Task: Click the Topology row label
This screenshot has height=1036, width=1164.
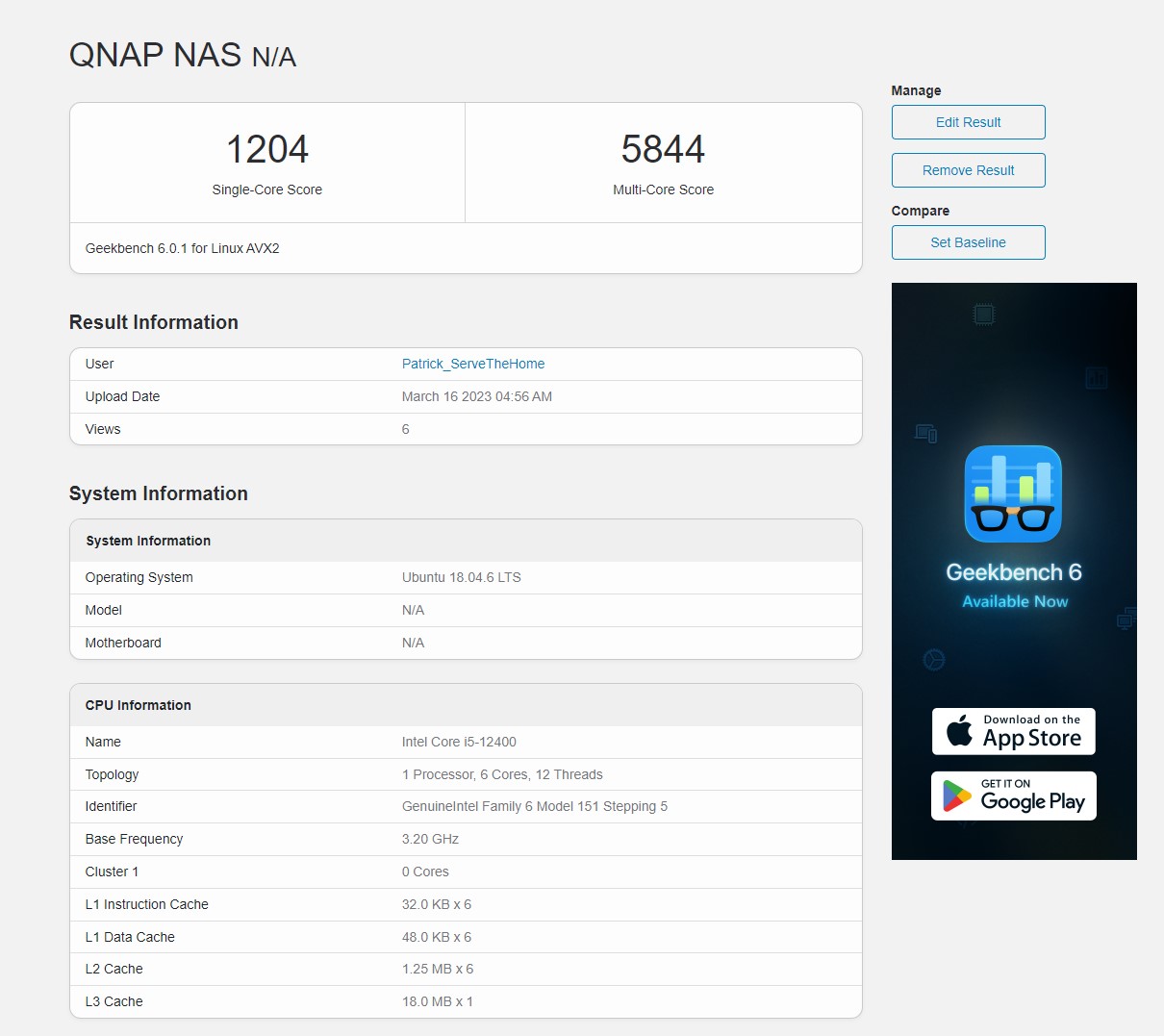Action: click(112, 774)
